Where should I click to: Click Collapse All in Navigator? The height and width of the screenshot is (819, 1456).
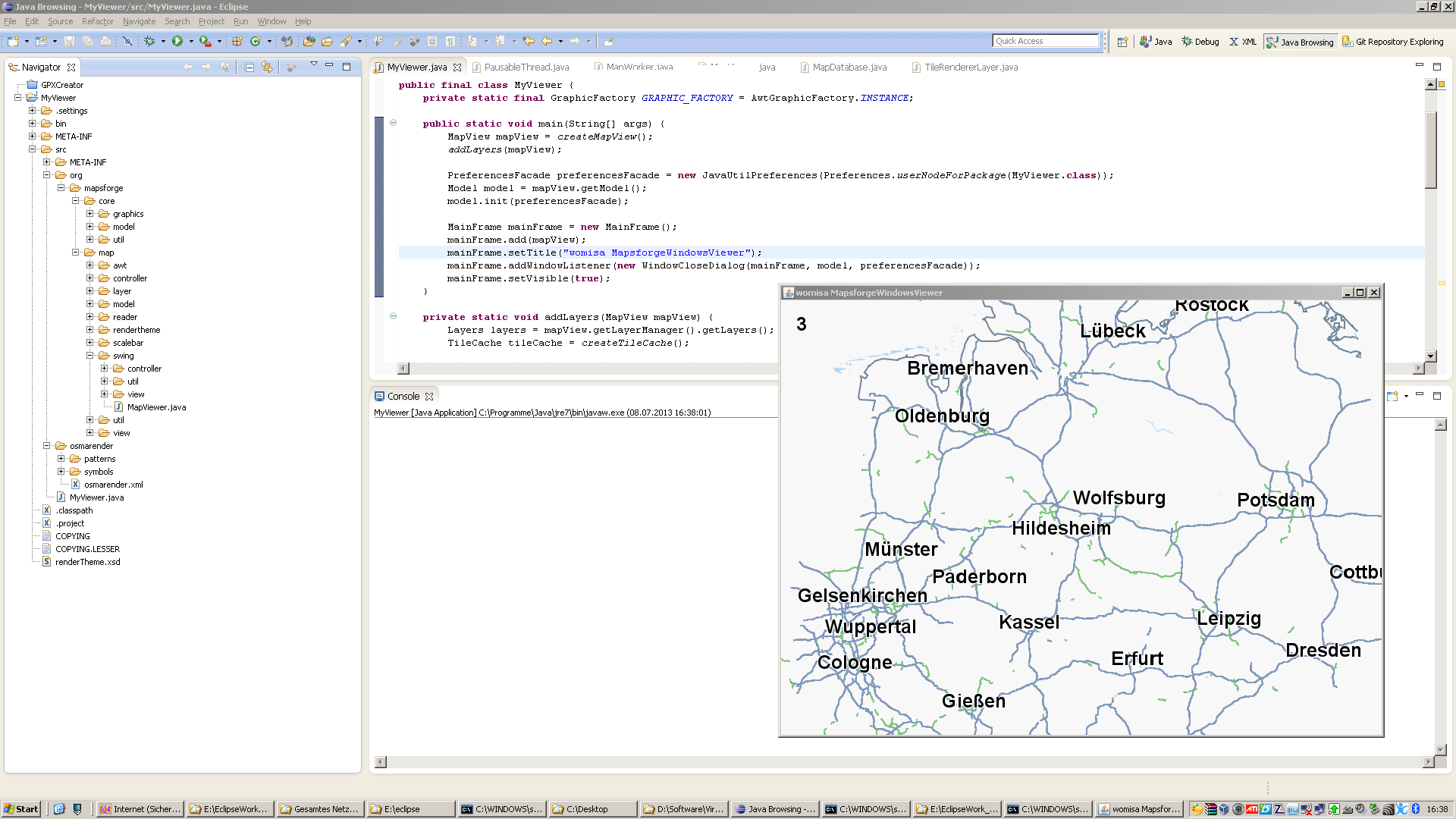point(249,67)
